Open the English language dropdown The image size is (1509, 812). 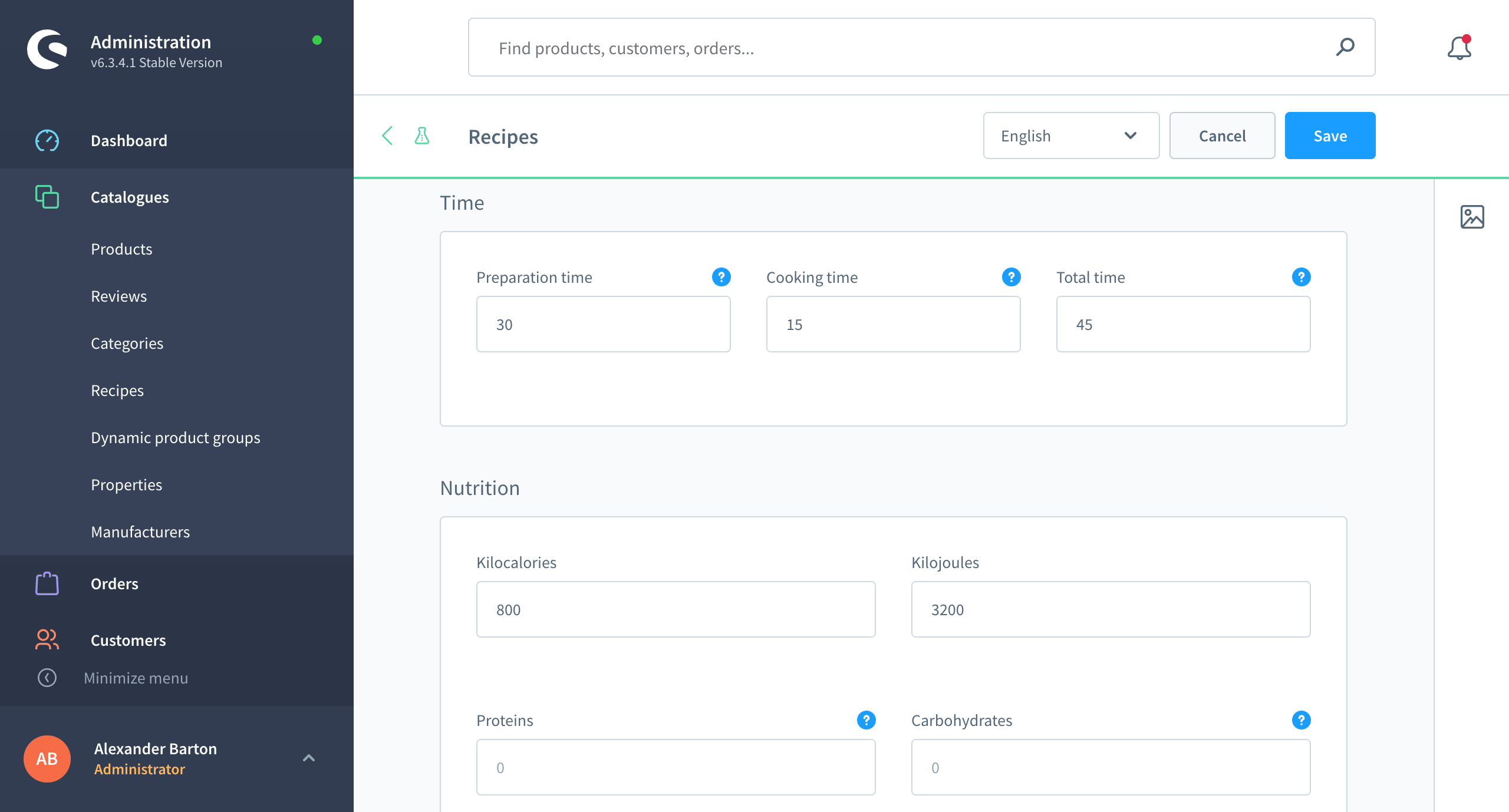click(x=1070, y=136)
